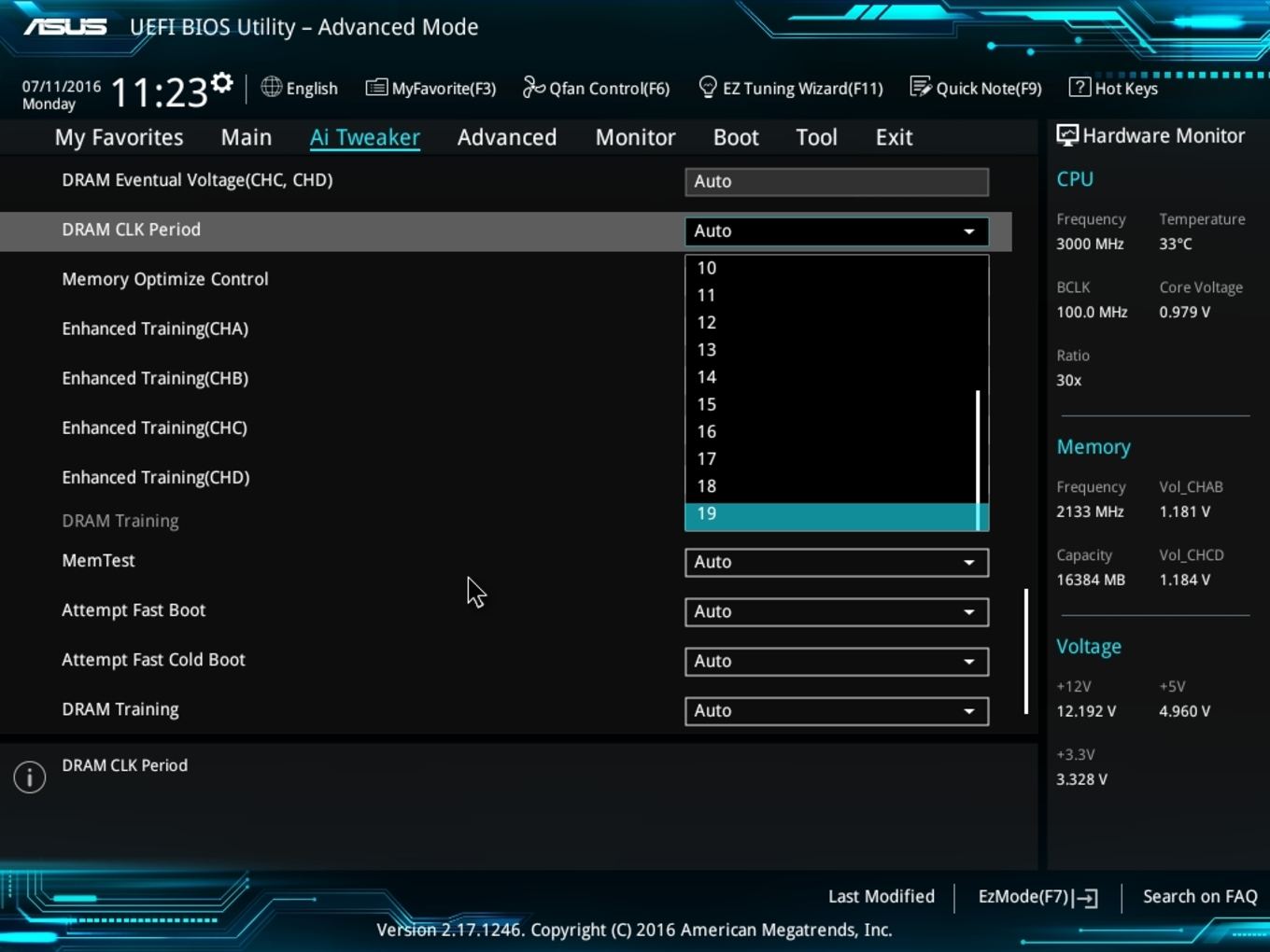The width and height of the screenshot is (1270, 952).
Task: Choose value 15 in dropdown list
Action: [831, 404]
